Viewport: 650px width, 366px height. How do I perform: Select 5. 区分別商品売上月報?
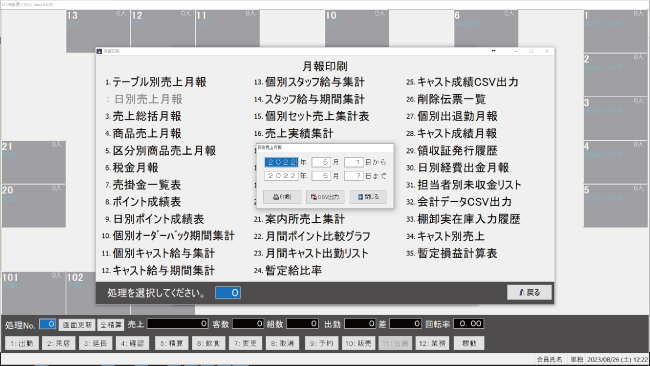(x=160, y=150)
